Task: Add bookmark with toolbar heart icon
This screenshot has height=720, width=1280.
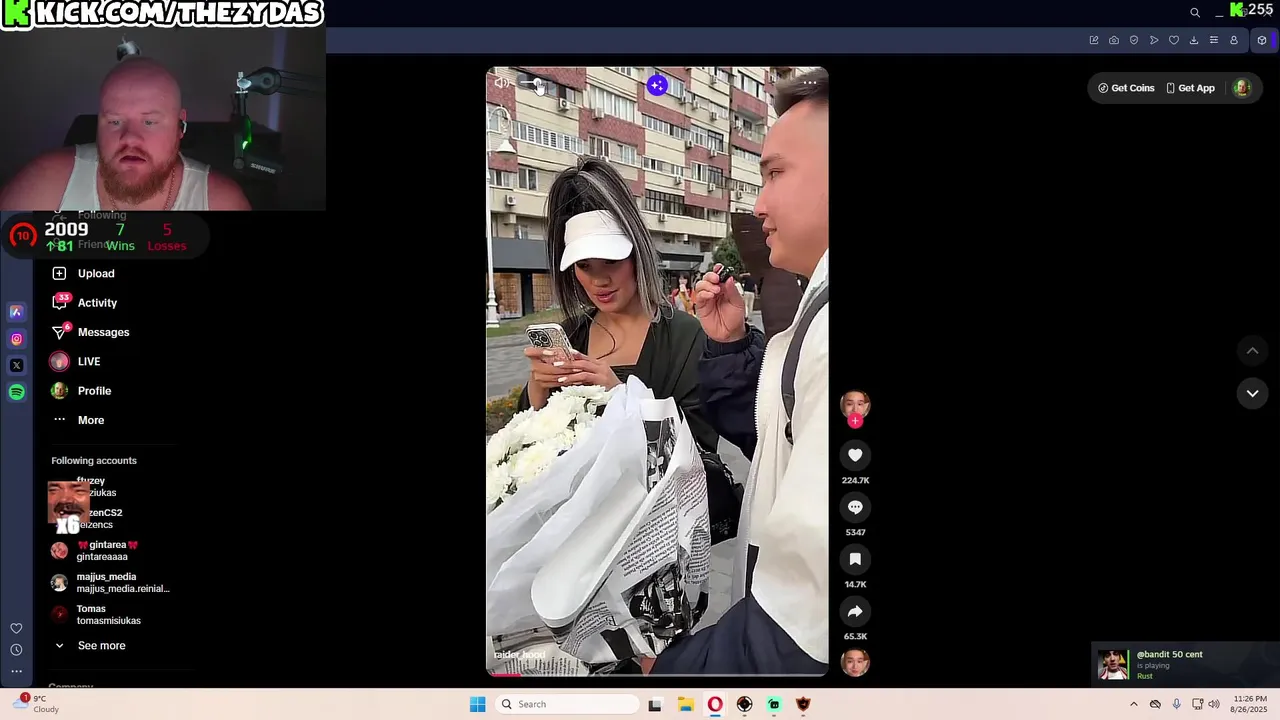Action: [x=1174, y=40]
